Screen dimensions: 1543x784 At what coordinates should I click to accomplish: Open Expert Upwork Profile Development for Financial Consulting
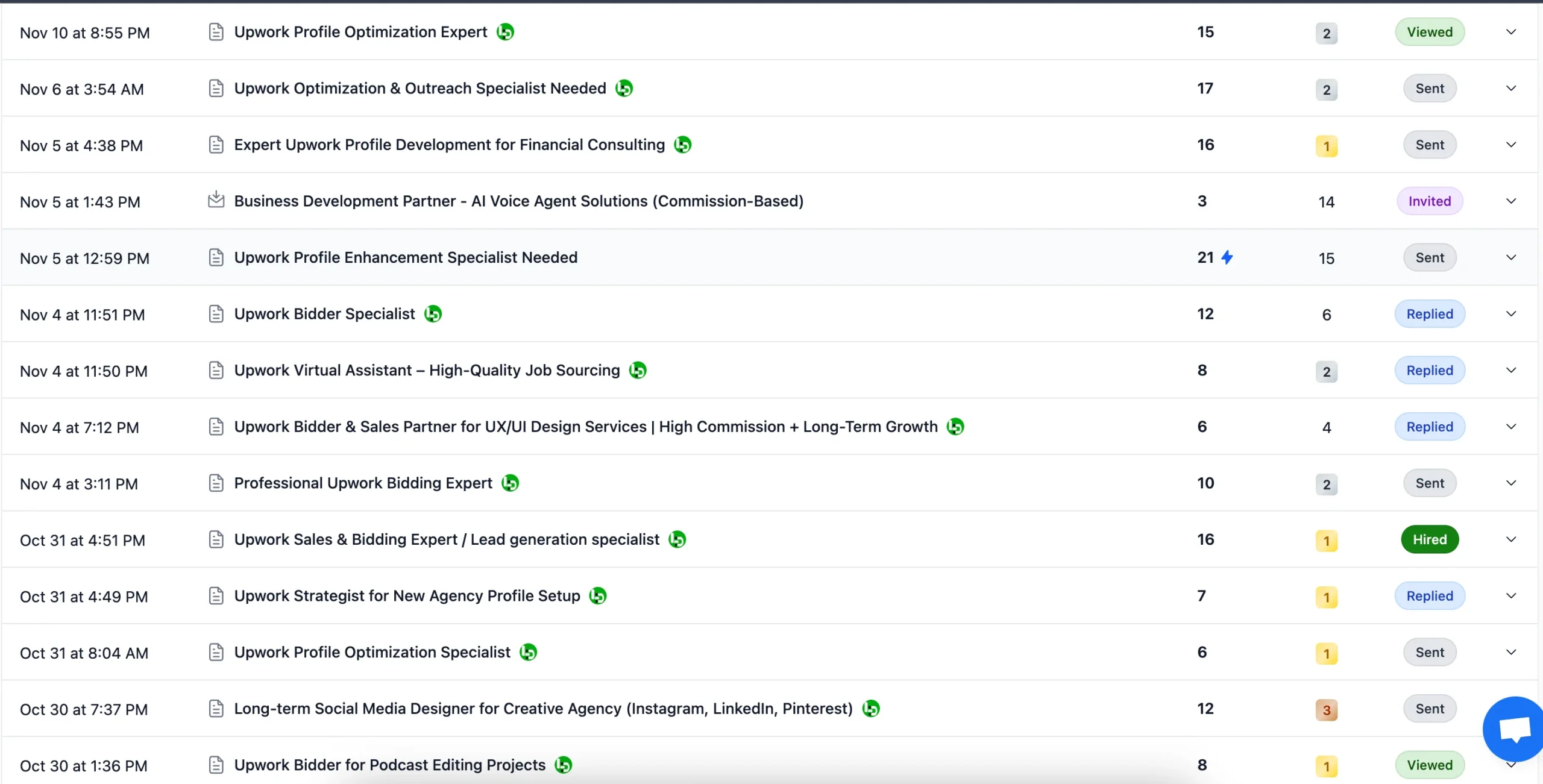pyautogui.click(x=449, y=145)
